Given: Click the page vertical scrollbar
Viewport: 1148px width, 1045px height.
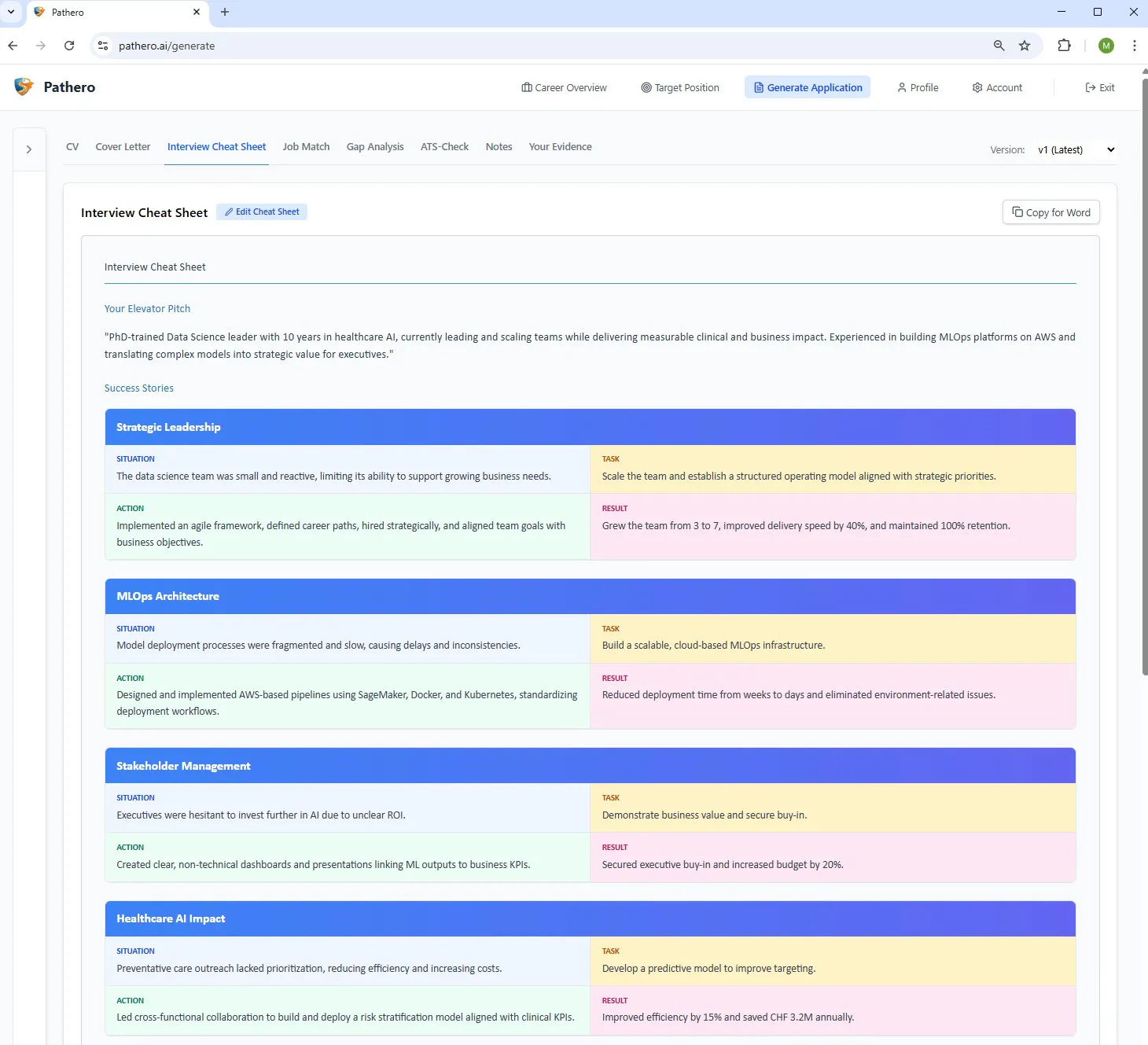Looking at the screenshot, I should tap(1144, 377).
